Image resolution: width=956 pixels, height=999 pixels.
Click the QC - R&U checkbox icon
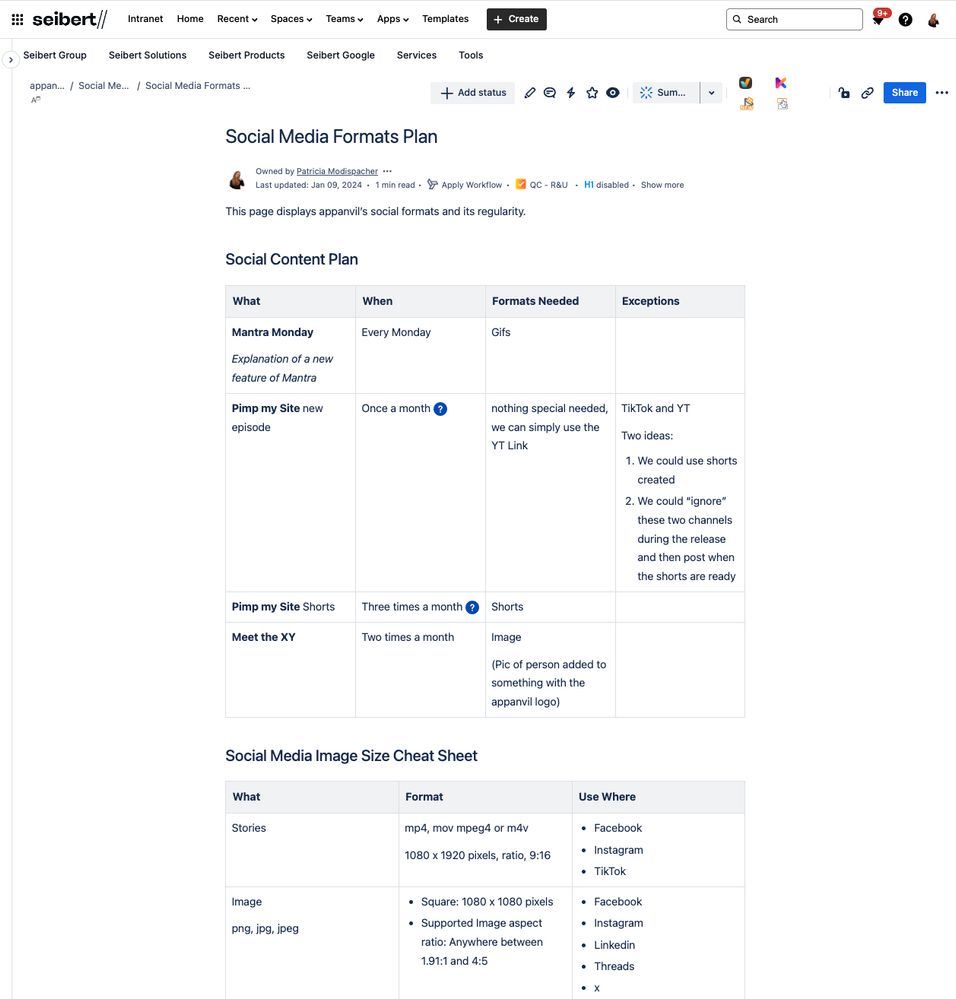pos(520,185)
